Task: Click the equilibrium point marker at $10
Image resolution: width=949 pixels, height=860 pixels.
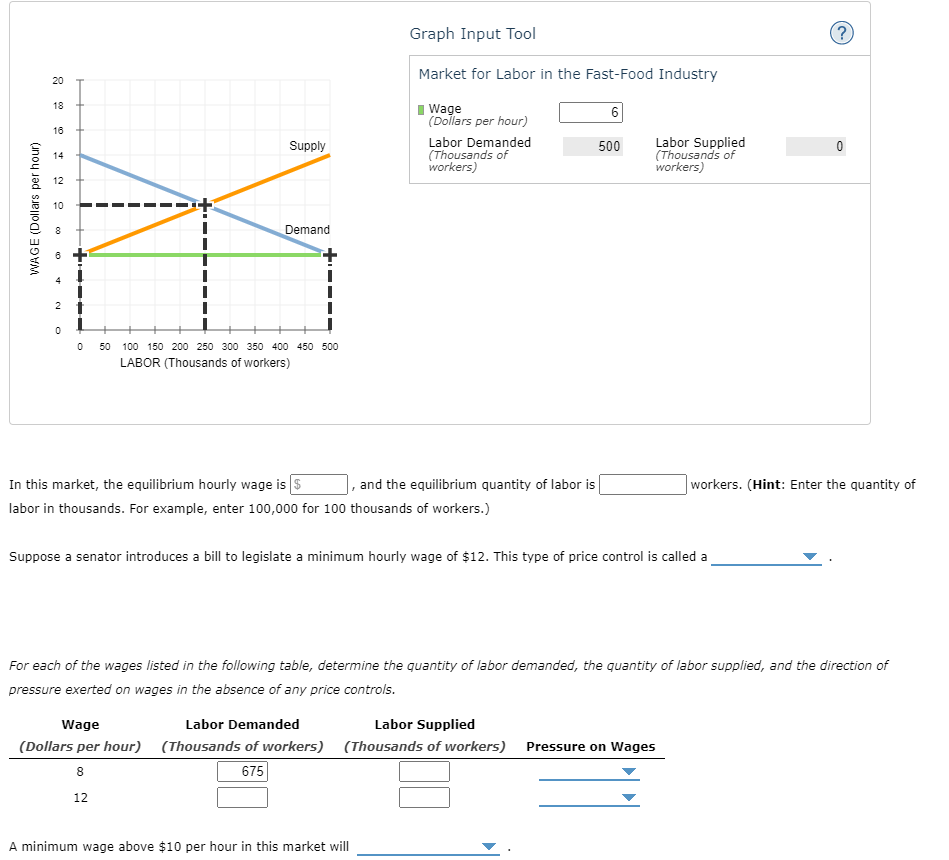Action: [205, 204]
